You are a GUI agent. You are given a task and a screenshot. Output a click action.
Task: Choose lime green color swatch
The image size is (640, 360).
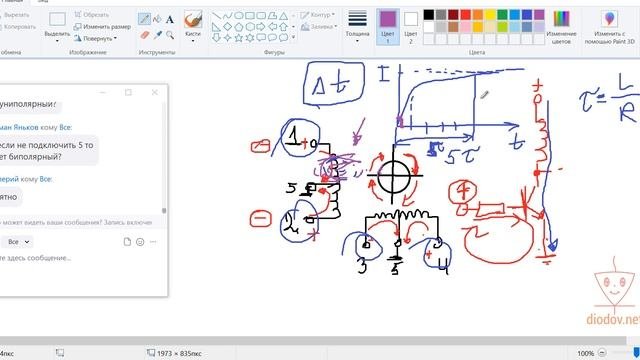502,27
